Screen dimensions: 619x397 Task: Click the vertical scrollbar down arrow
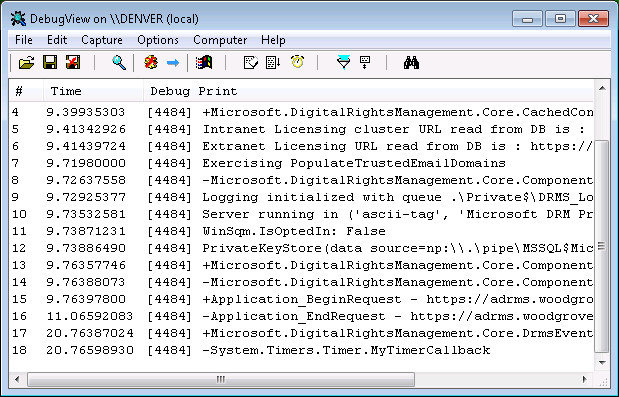coord(602,362)
